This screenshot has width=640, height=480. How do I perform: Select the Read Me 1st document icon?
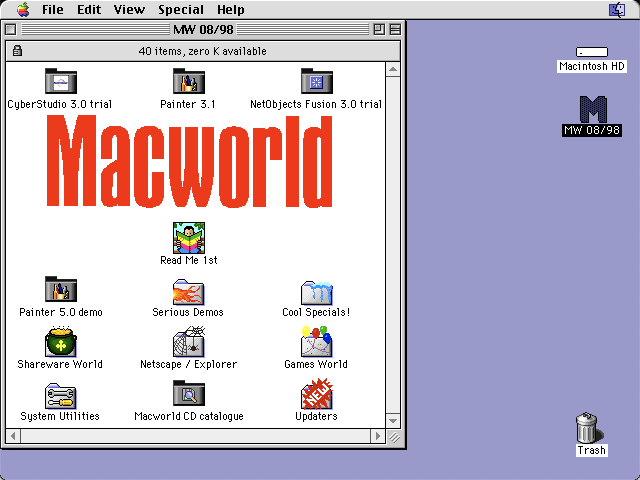click(189, 238)
